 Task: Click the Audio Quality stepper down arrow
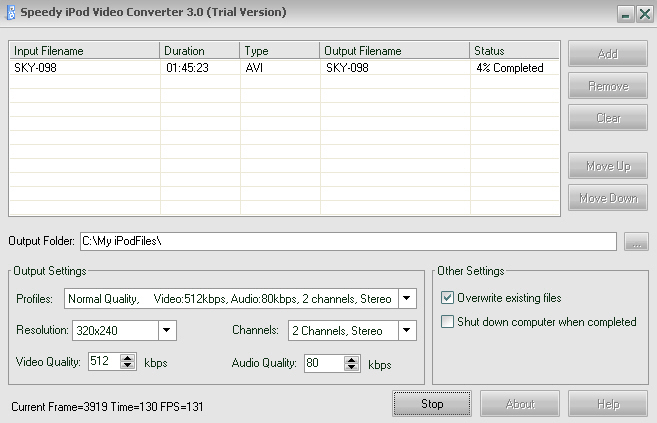pyautogui.click(x=352, y=367)
